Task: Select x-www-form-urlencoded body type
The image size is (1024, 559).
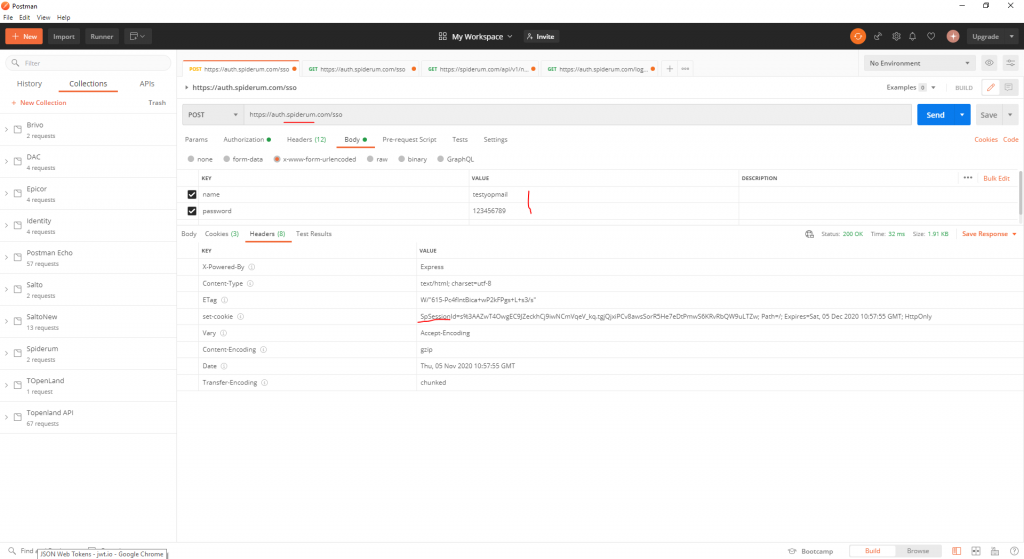Action: 277,159
